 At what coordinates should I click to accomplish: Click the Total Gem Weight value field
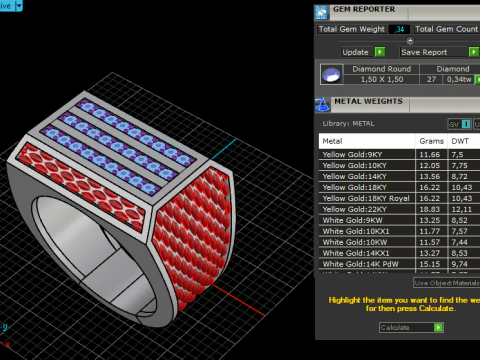click(x=399, y=29)
